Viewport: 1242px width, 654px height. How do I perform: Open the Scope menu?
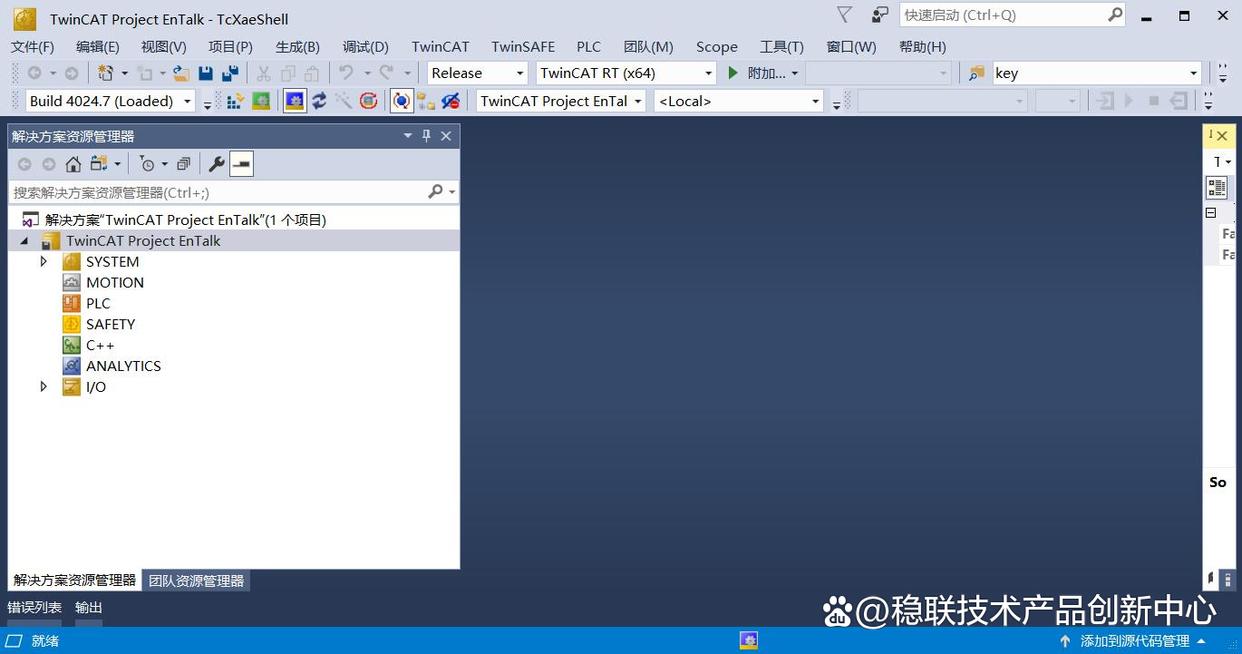pyautogui.click(x=717, y=47)
